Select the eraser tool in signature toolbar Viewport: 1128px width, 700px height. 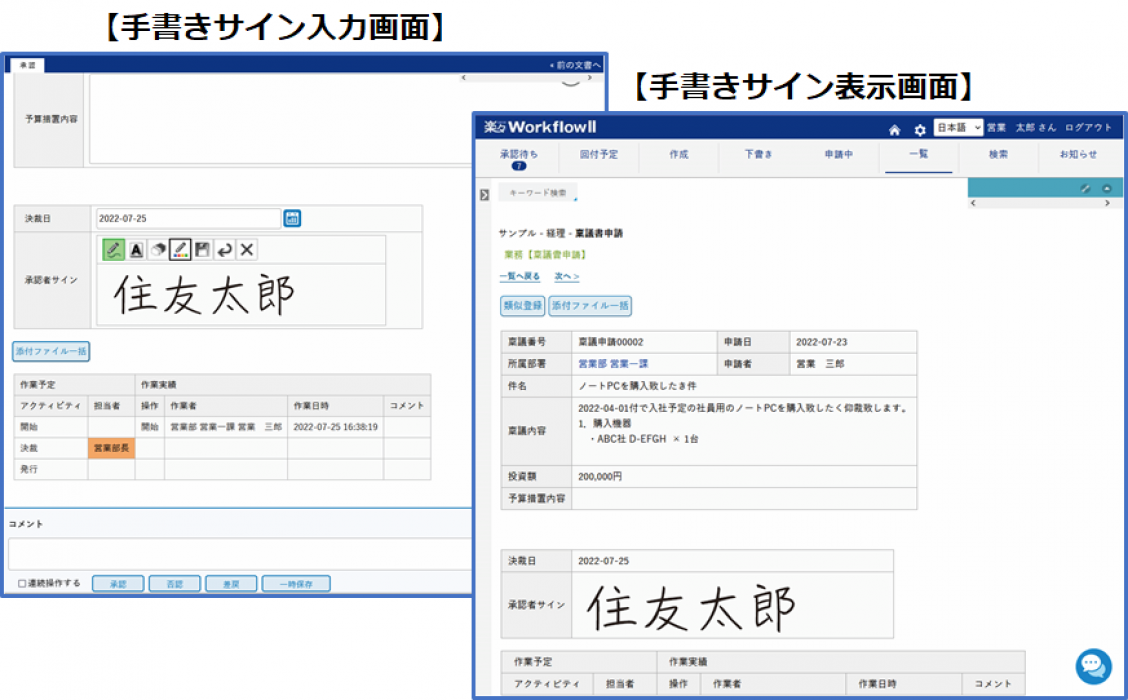pyautogui.click(x=158, y=250)
